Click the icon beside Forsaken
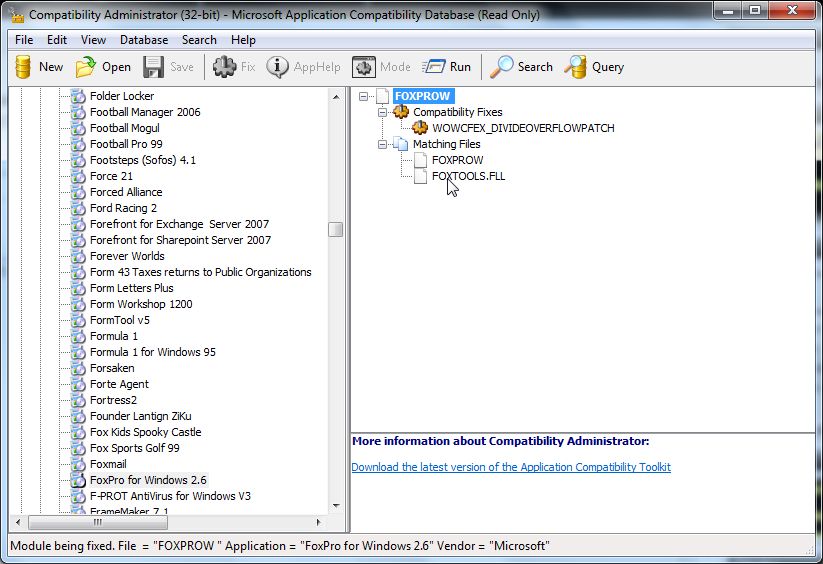823x564 pixels. (x=78, y=368)
